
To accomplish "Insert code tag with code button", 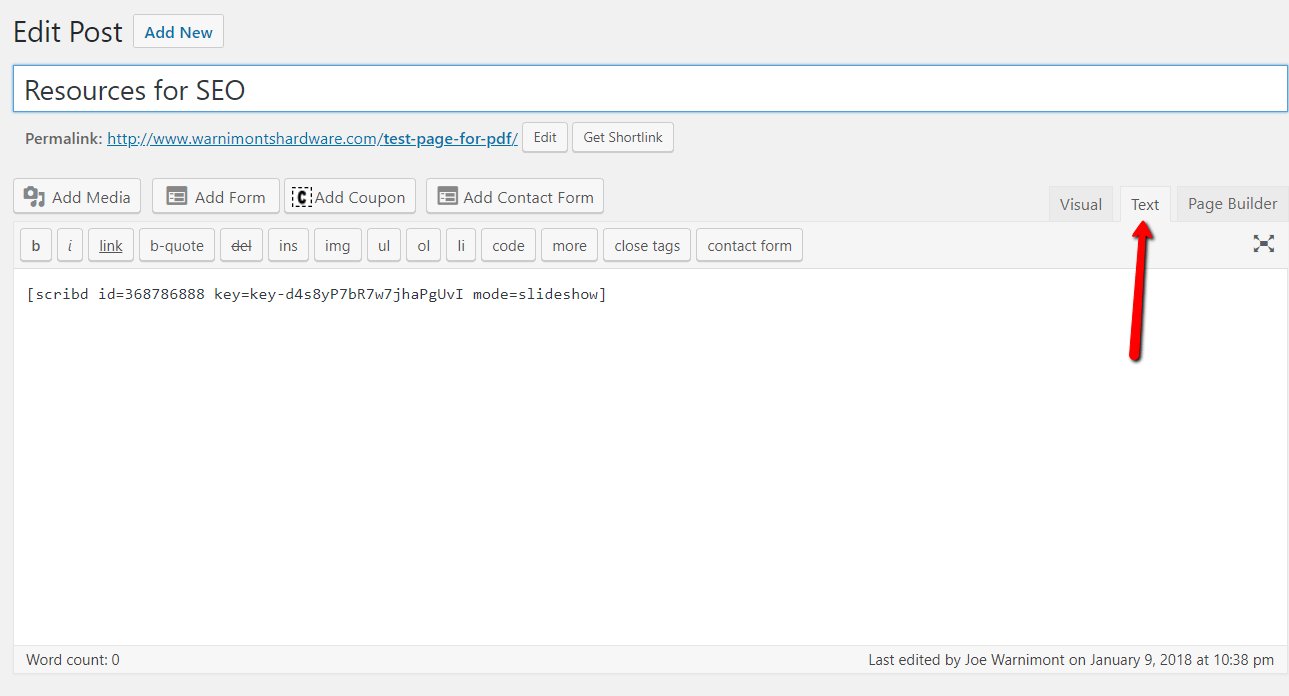I will click(509, 245).
